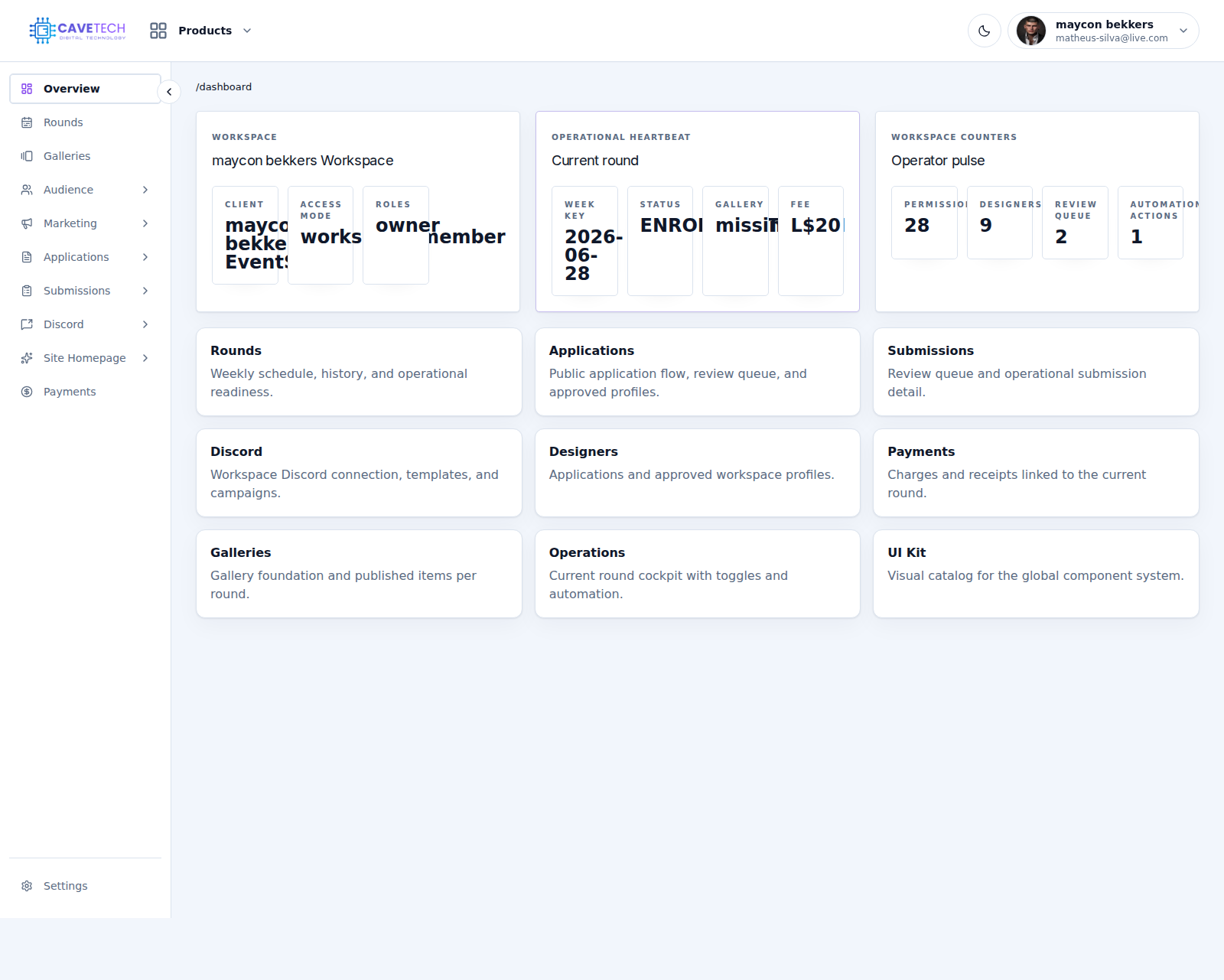The width and height of the screenshot is (1224, 980).
Task: Click the Applications document icon
Action: coord(27,257)
